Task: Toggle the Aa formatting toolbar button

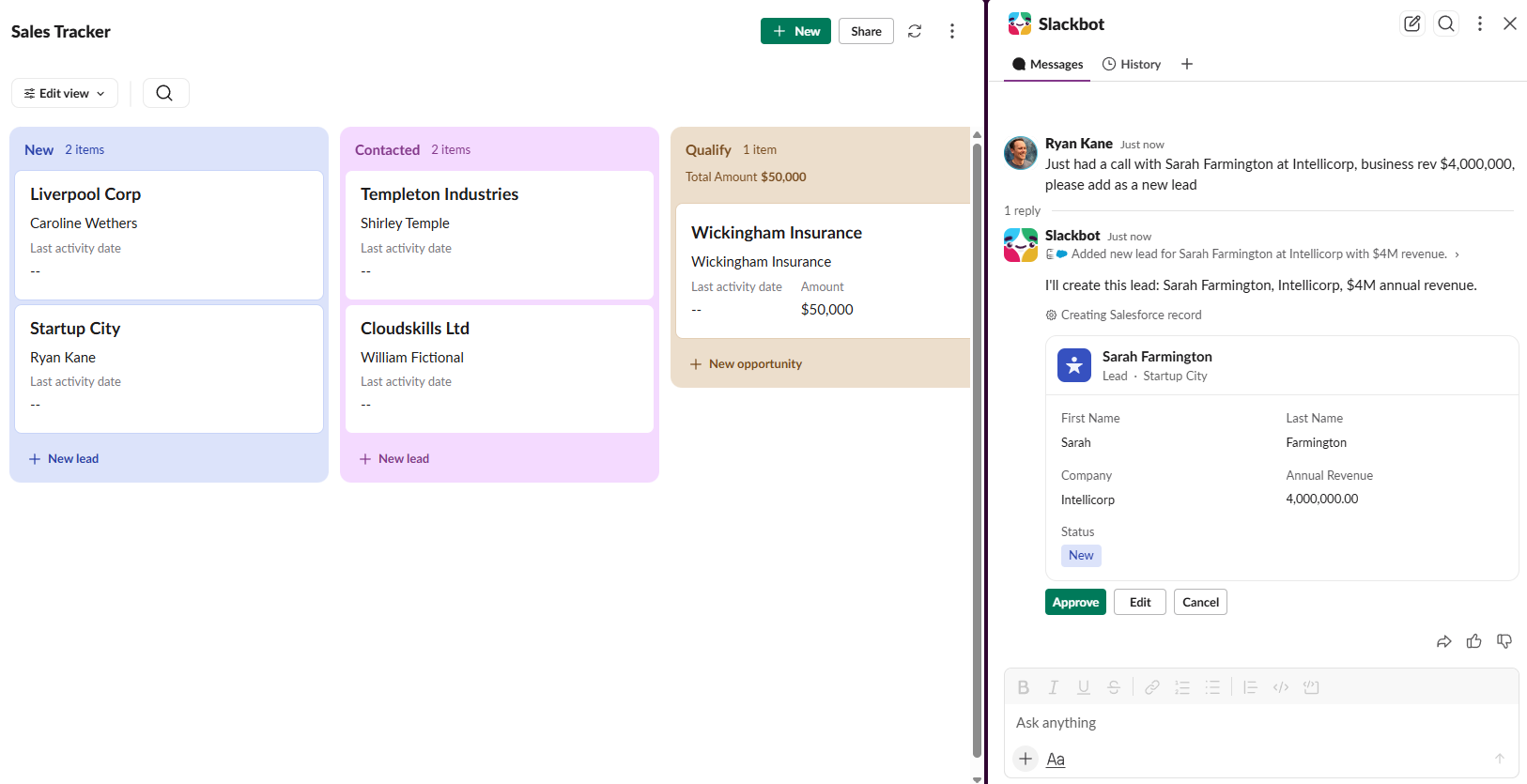Action: (x=1056, y=759)
